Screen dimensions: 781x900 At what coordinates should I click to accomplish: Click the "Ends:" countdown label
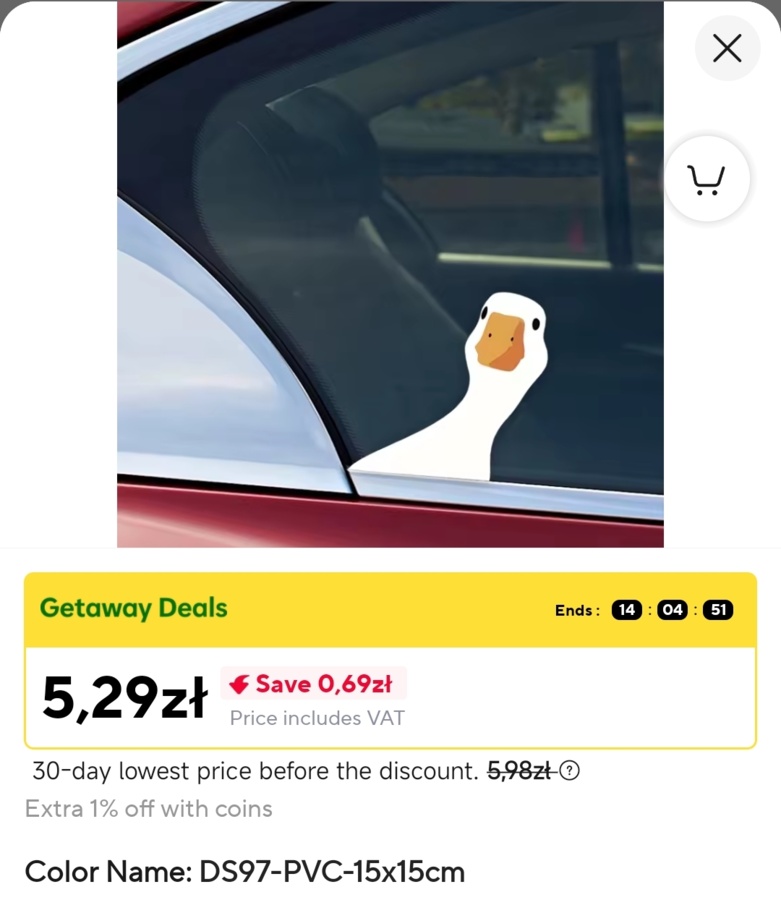tap(577, 610)
